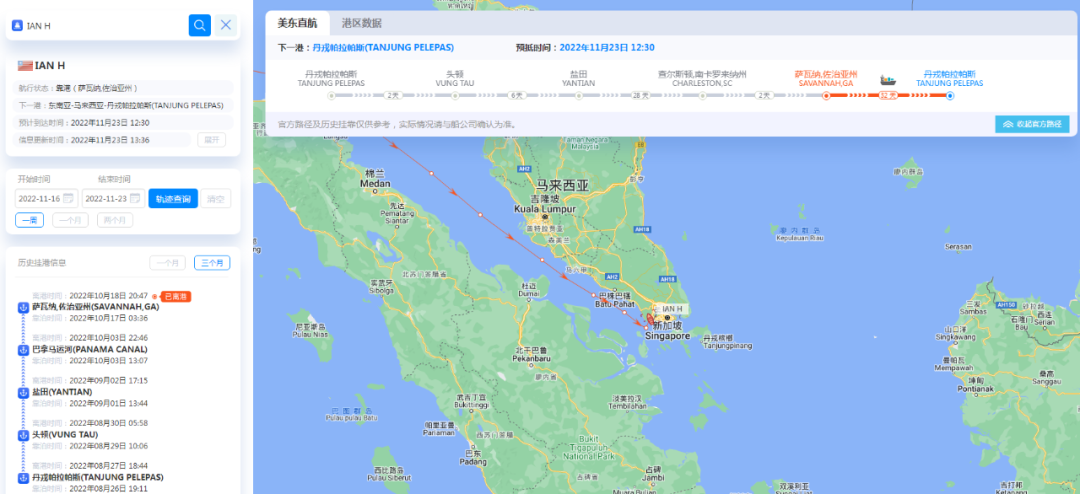Select the 一周 time range option
This screenshot has height=494, width=1080.
[x=31, y=220]
